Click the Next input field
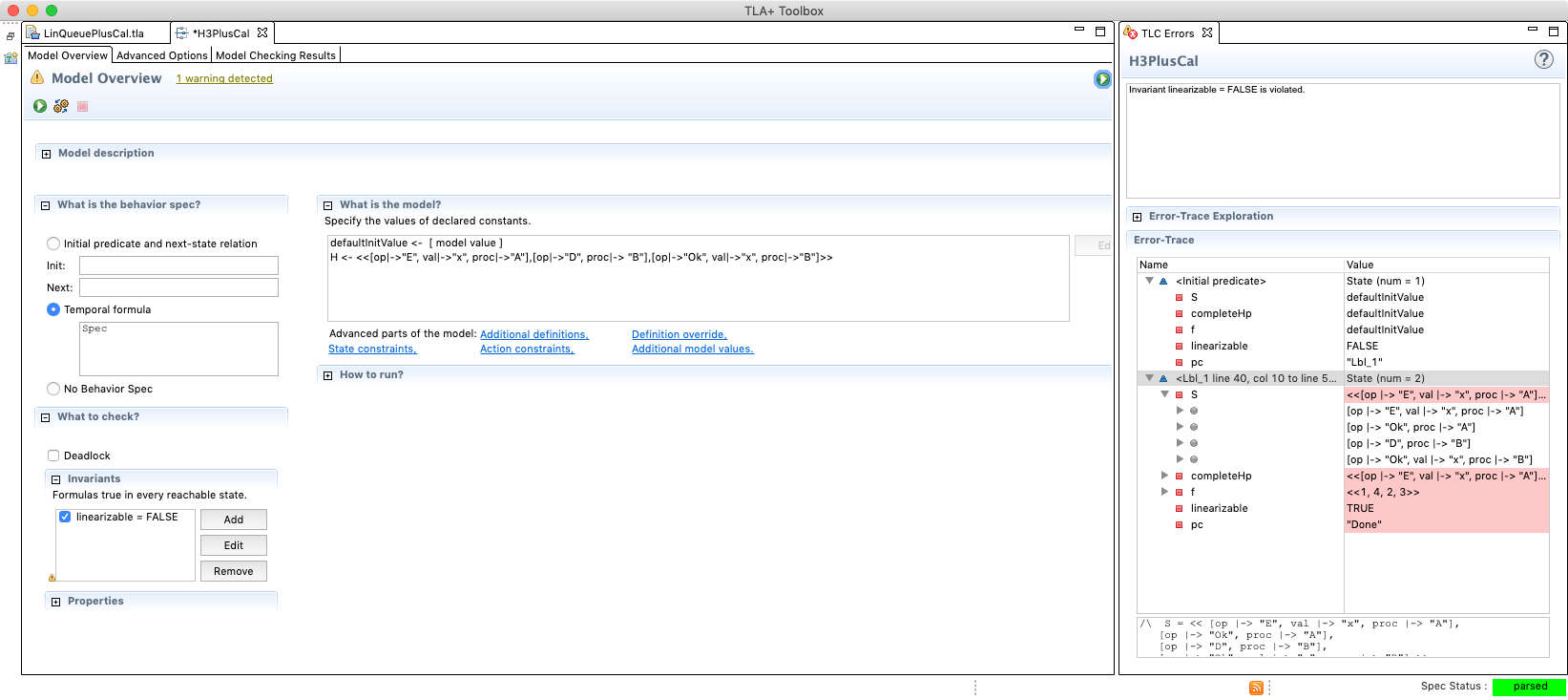Screen dimensions: 1568x700 point(178,287)
